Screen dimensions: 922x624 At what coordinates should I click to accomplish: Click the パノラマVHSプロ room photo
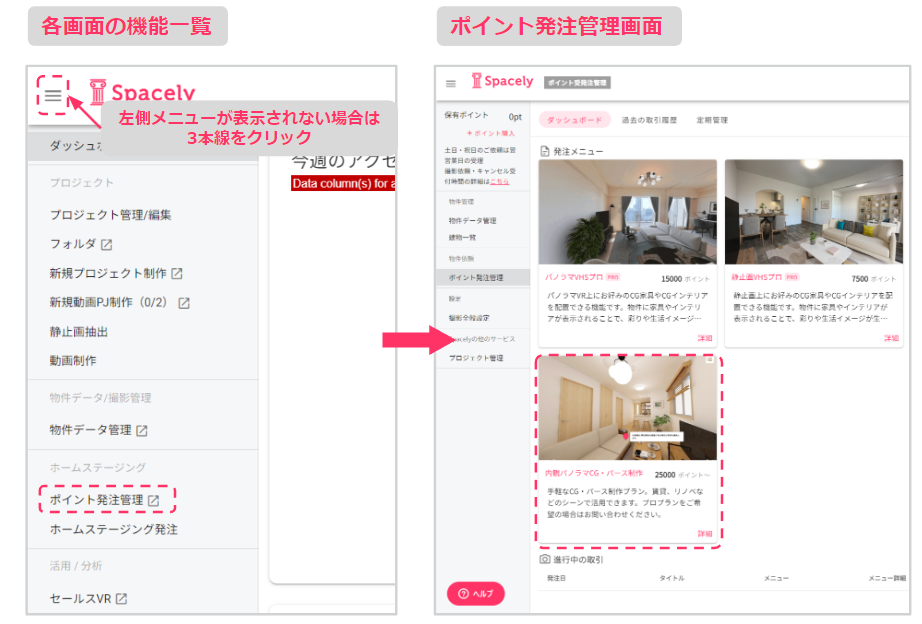coord(627,212)
